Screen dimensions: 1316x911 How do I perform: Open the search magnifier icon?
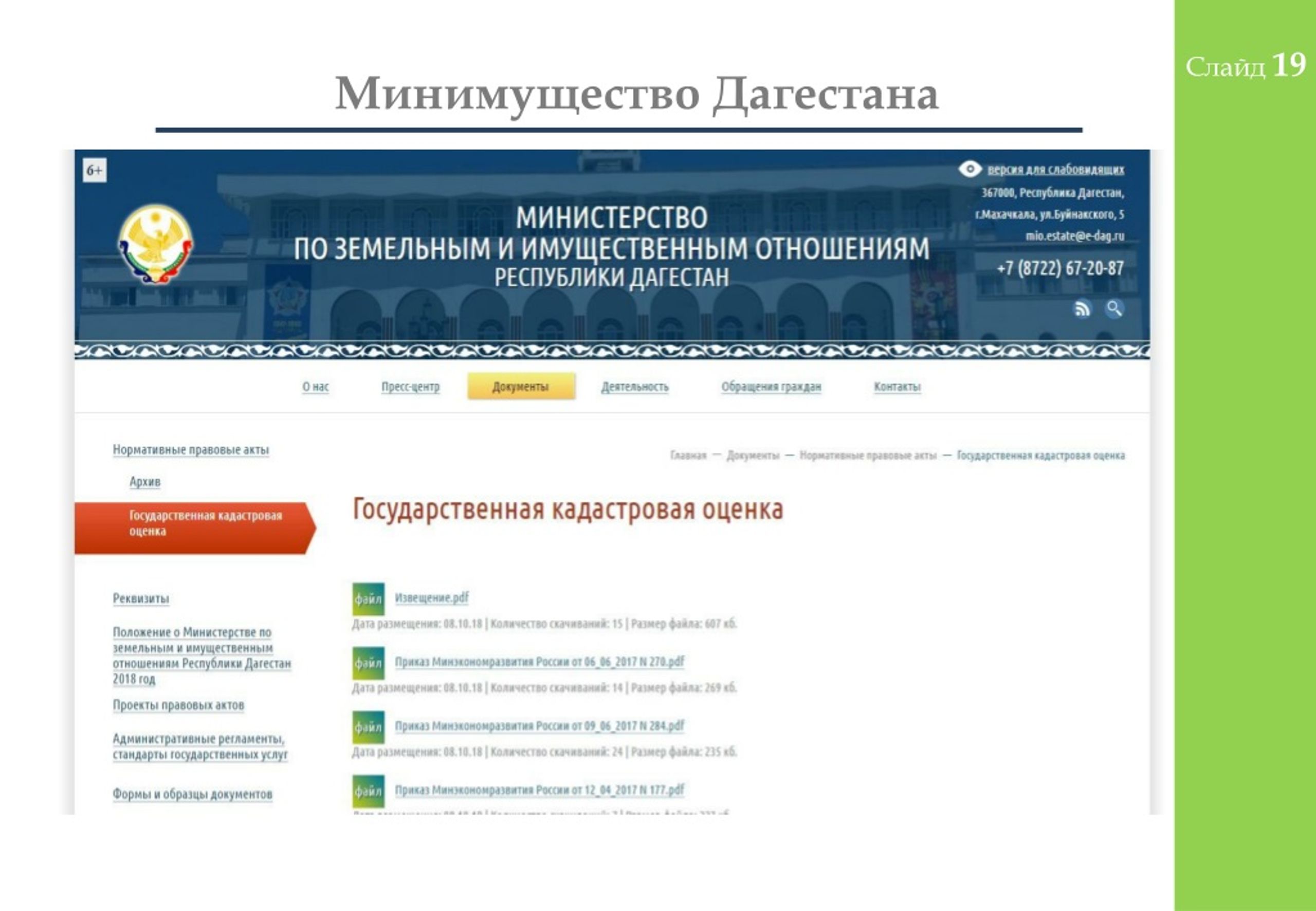coord(1114,309)
